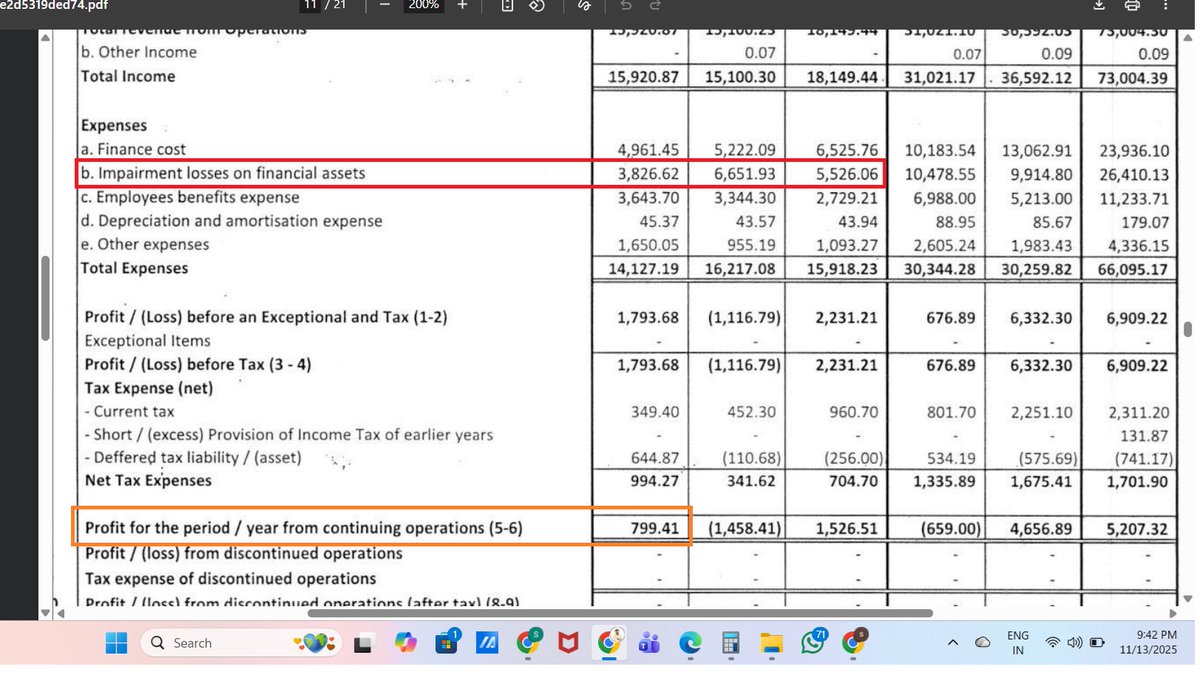
Task: Open the battery status in tray
Action: click(1097, 642)
